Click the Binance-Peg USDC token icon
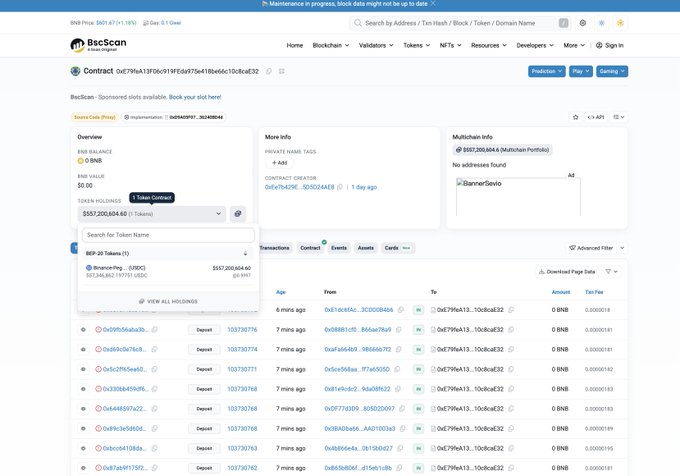Viewport: 680px width, 476px height. pos(89,268)
